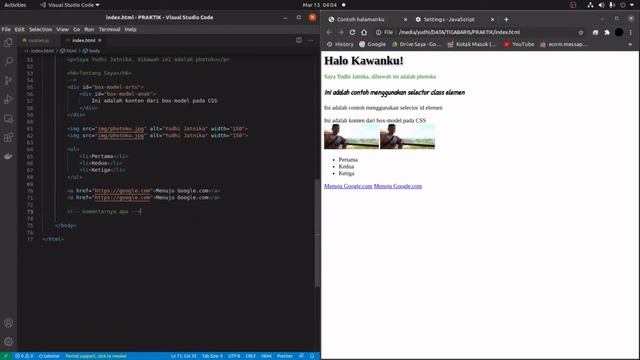
Task: Close the index.html editor tab
Action: pyautogui.click(x=100, y=40)
